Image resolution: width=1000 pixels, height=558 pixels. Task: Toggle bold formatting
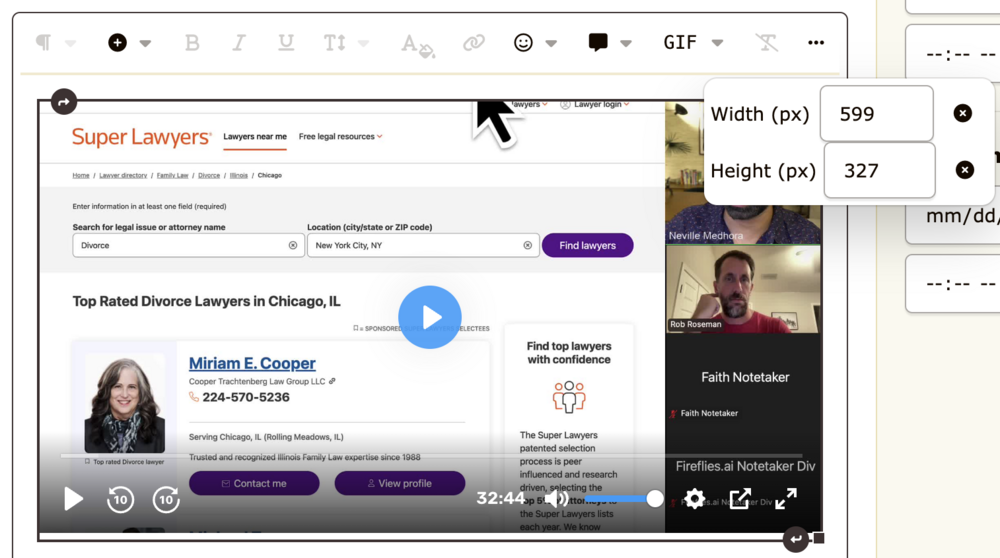(x=192, y=43)
